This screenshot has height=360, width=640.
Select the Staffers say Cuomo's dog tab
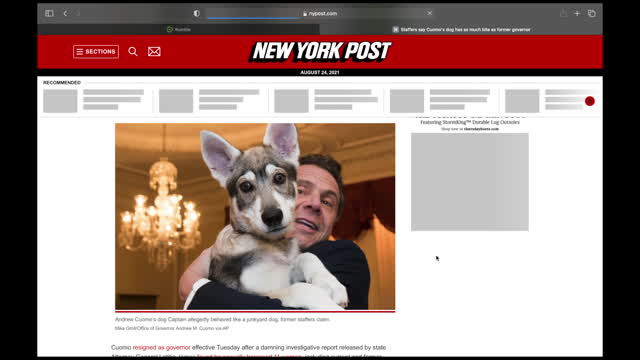tap(461, 29)
